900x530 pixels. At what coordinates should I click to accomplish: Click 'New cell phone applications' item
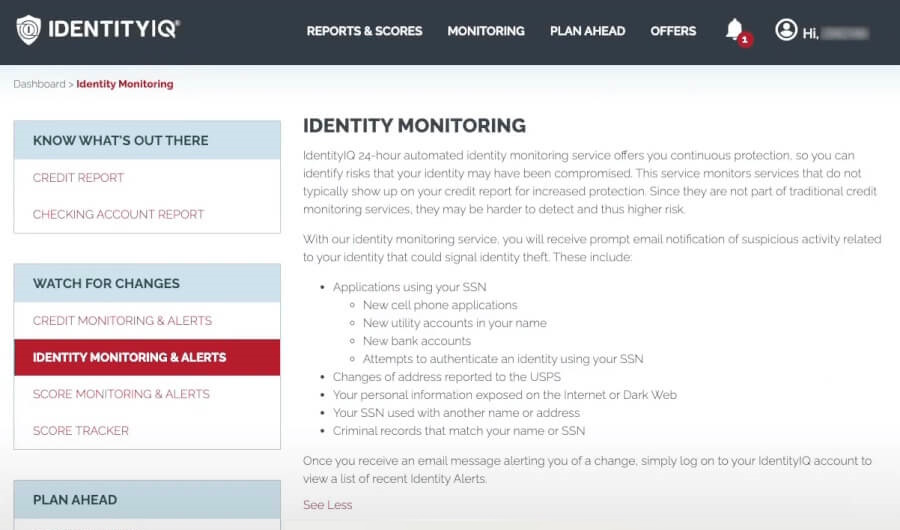point(440,305)
